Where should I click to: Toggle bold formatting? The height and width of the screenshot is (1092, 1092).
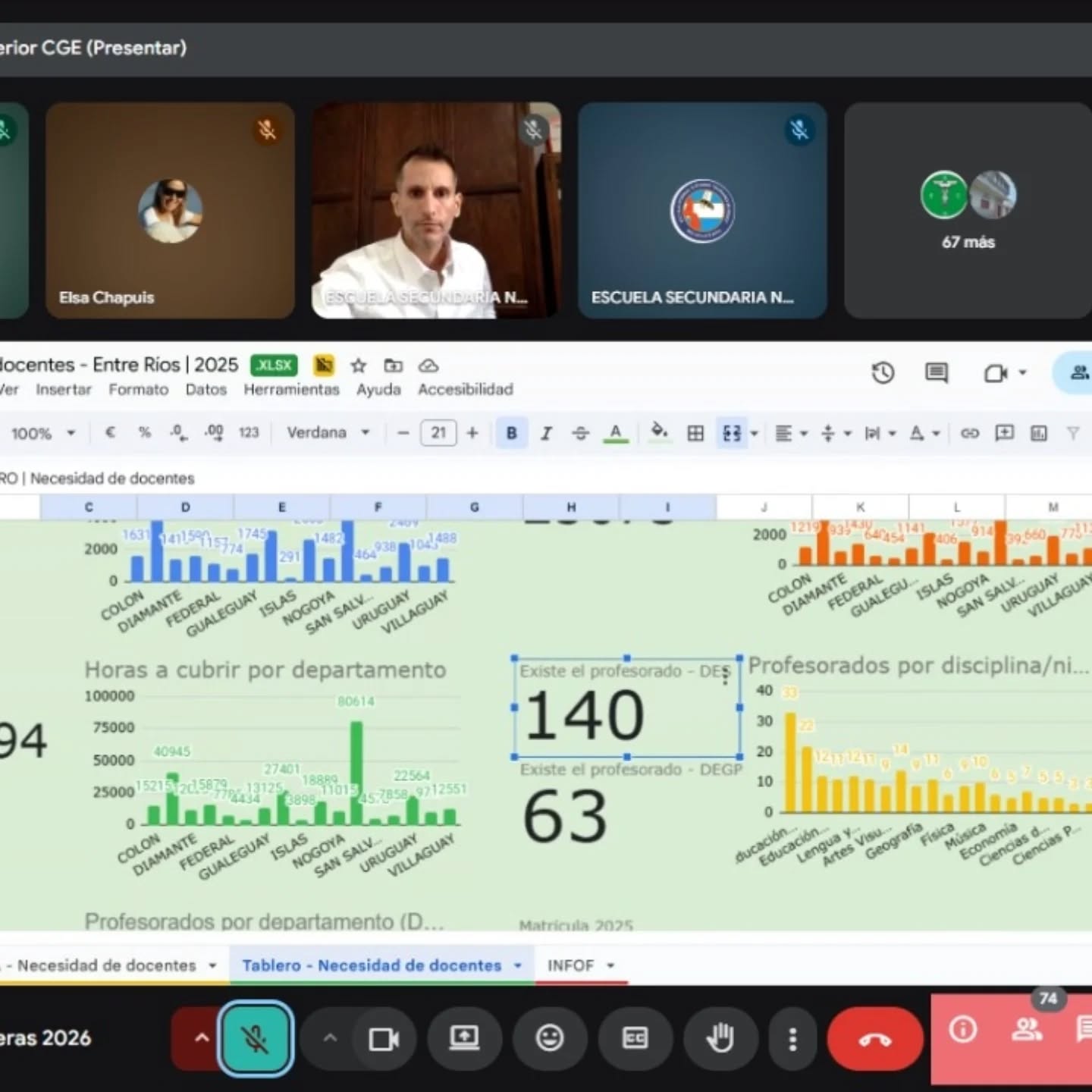tap(512, 433)
